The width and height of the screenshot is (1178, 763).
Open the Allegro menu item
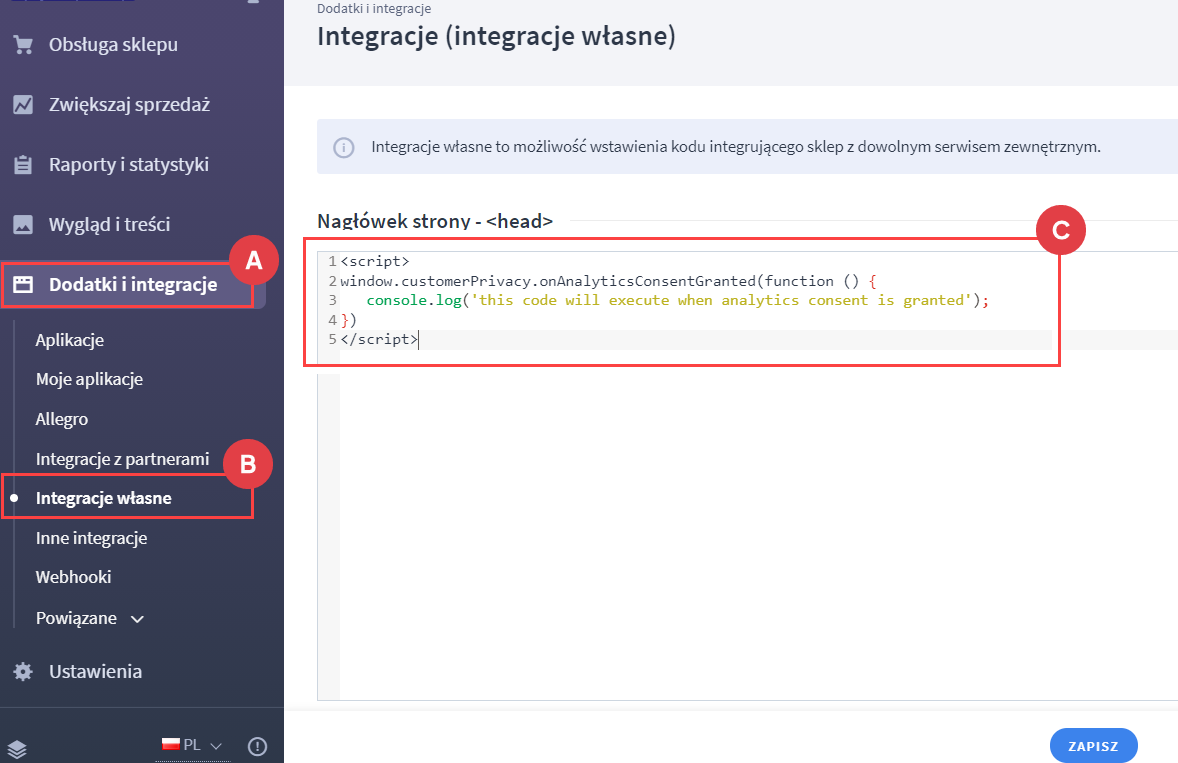point(61,419)
